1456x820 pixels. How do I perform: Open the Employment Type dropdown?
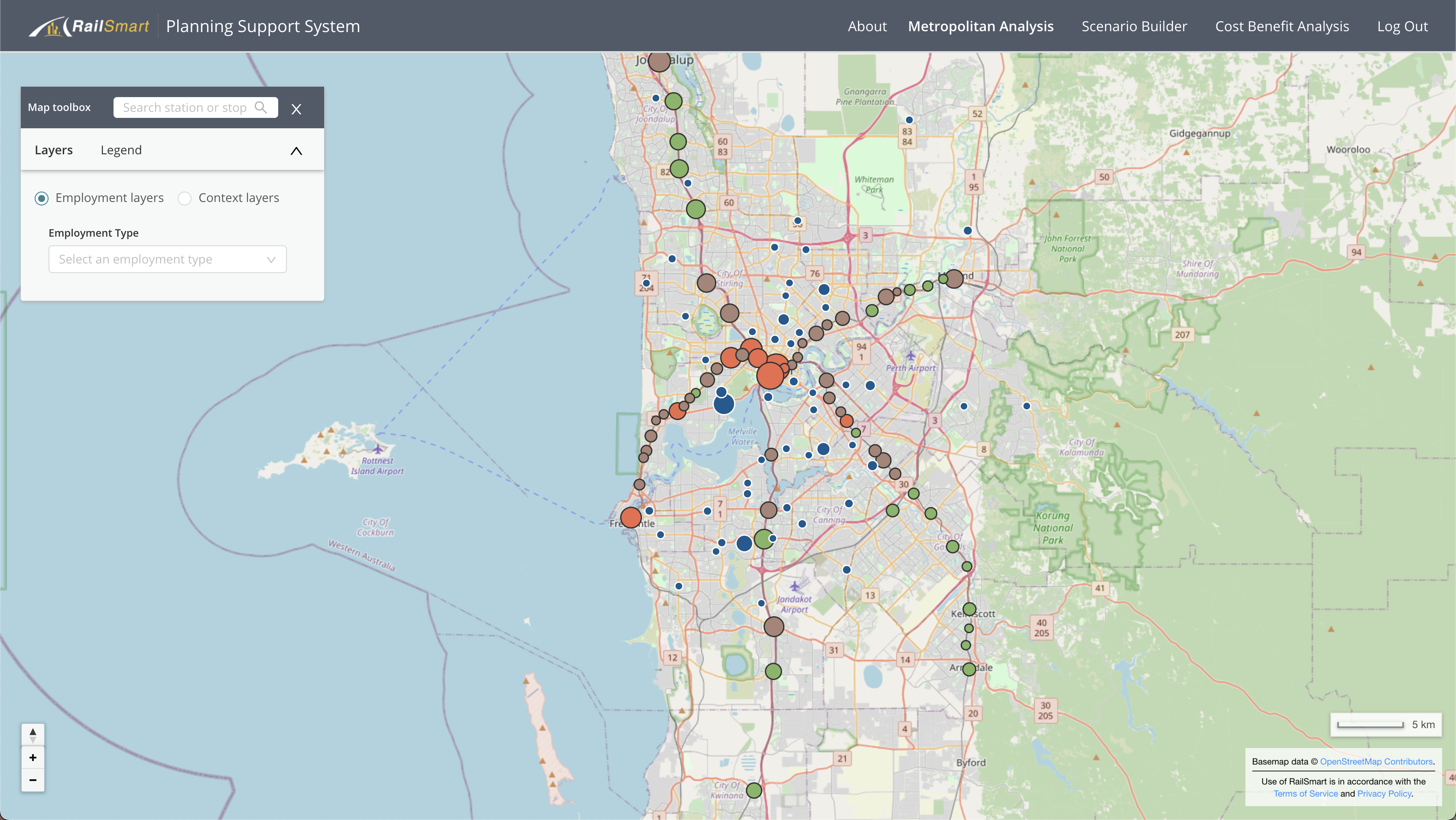coord(167,260)
